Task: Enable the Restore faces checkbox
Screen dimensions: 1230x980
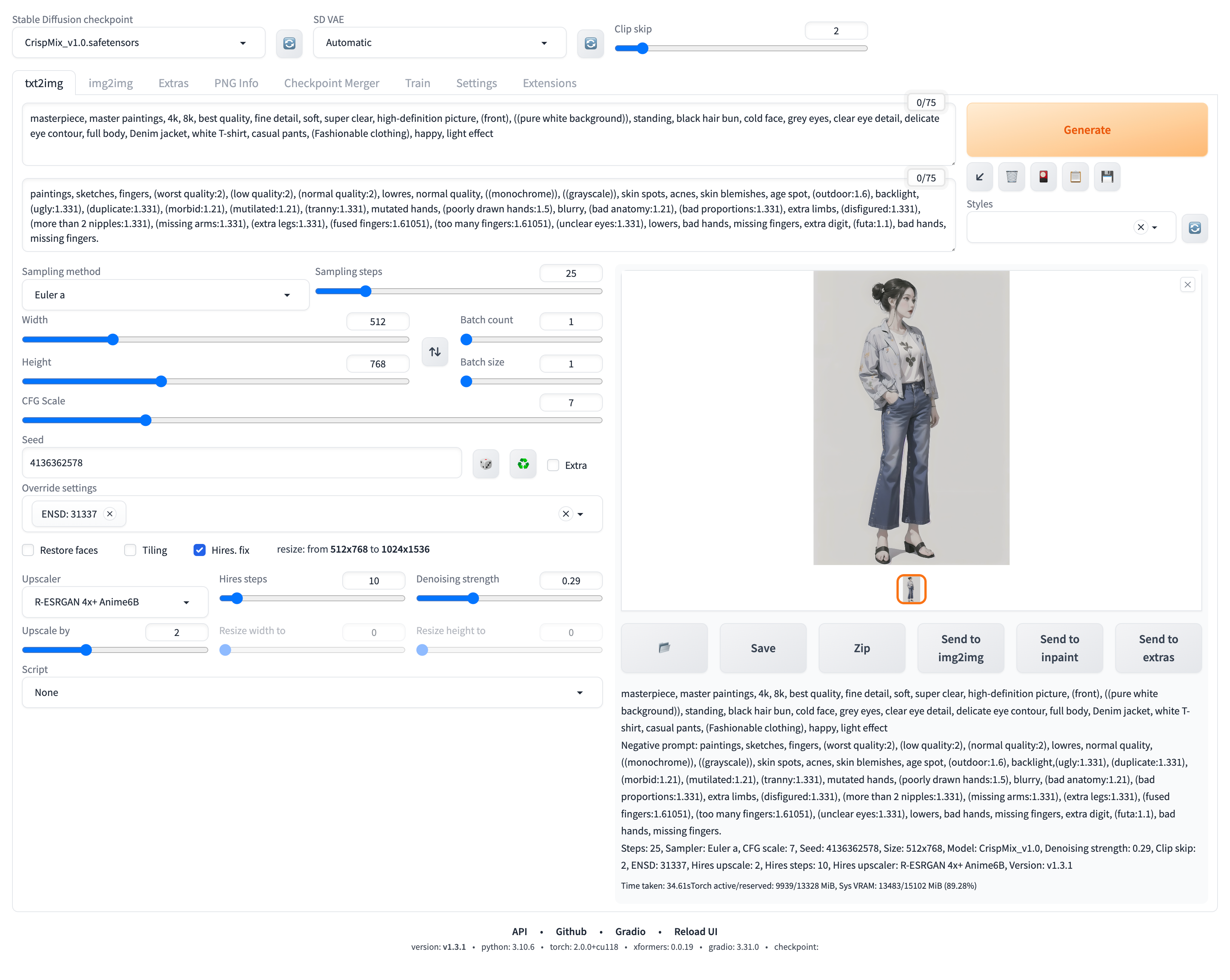Action: pyautogui.click(x=28, y=550)
